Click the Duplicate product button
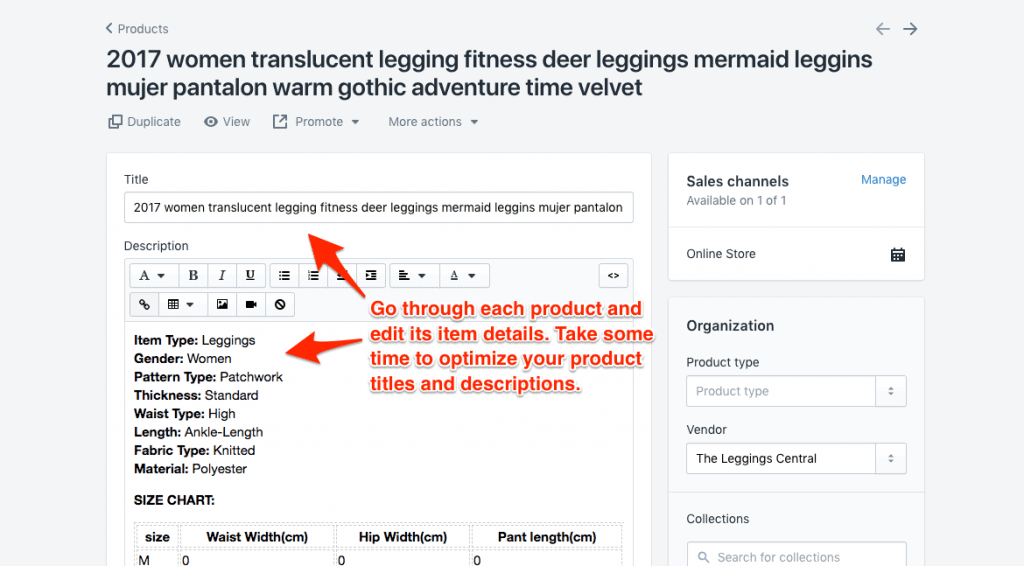The height and width of the screenshot is (566, 1024). click(144, 122)
